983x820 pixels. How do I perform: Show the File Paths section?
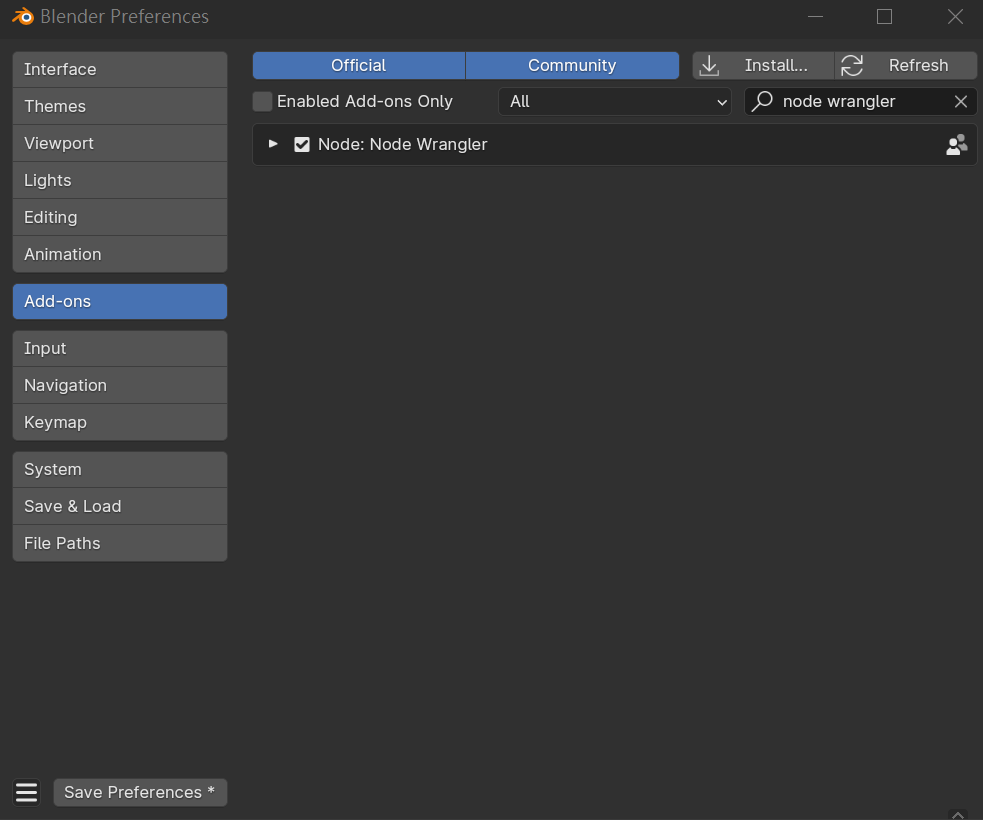point(120,544)
